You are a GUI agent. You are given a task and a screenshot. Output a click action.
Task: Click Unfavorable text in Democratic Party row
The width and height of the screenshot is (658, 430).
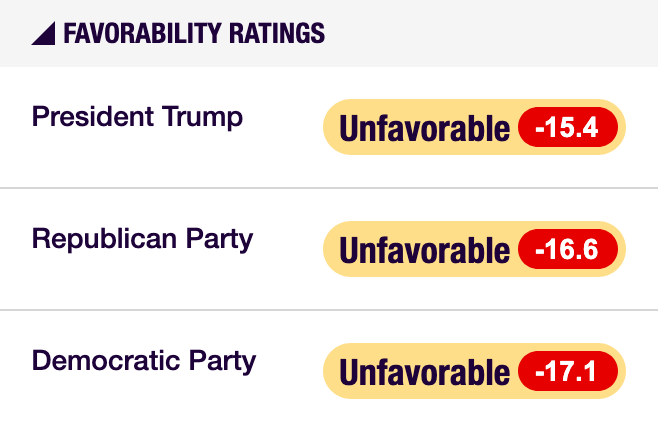click(424, 372)
